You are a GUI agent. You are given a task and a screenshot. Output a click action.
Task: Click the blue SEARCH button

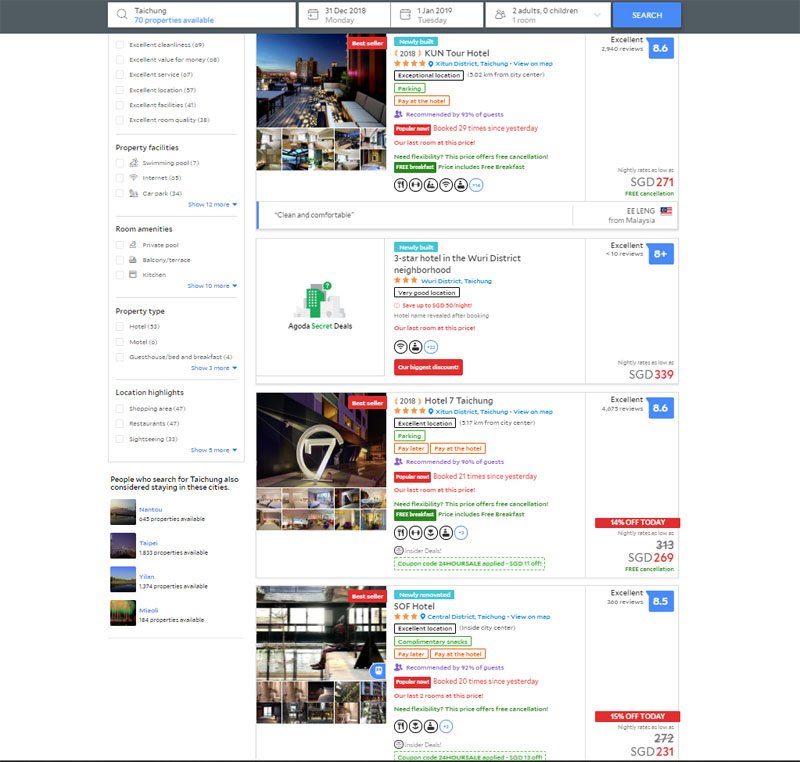tap(646, 15)
